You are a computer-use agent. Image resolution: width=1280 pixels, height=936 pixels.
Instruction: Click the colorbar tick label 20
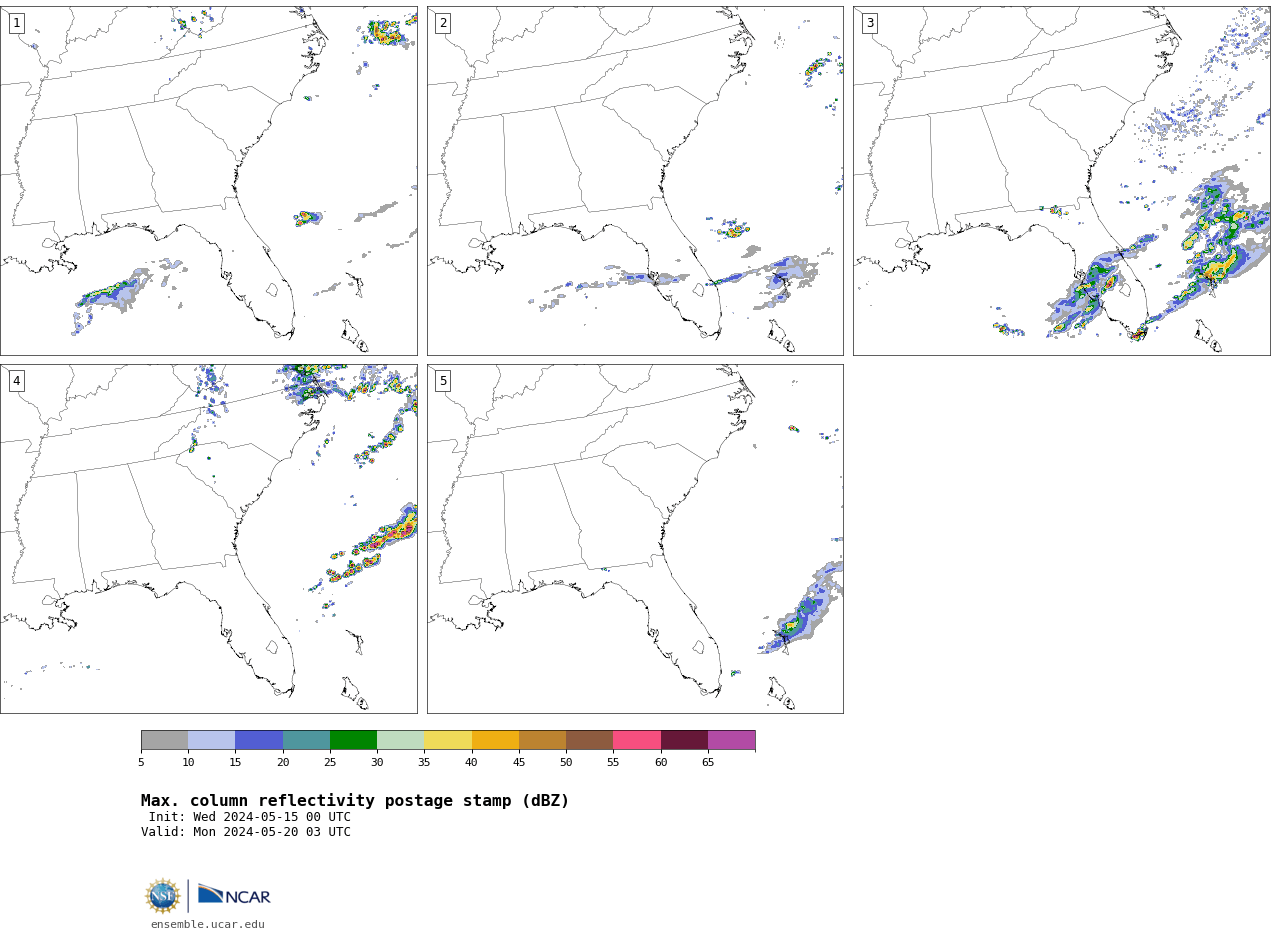point(283,763)
